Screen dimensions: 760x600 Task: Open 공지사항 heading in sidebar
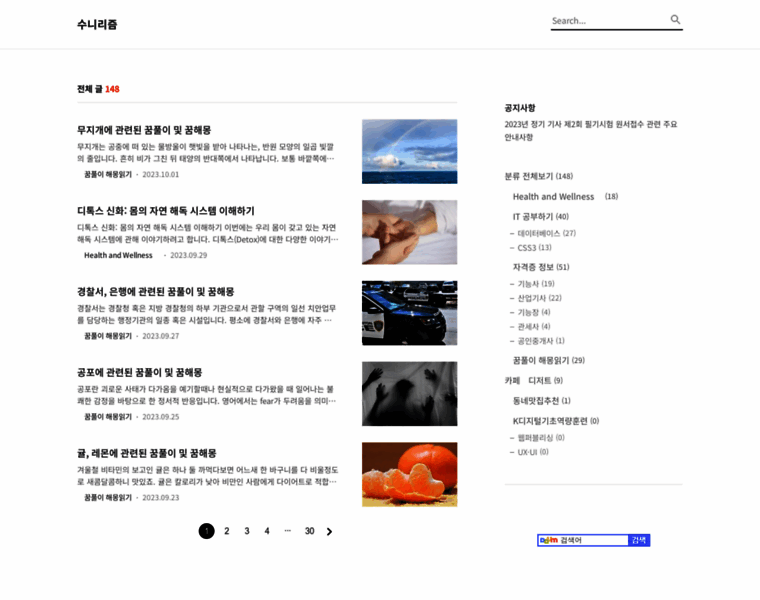pyautogui.click(x=520, y=108)
